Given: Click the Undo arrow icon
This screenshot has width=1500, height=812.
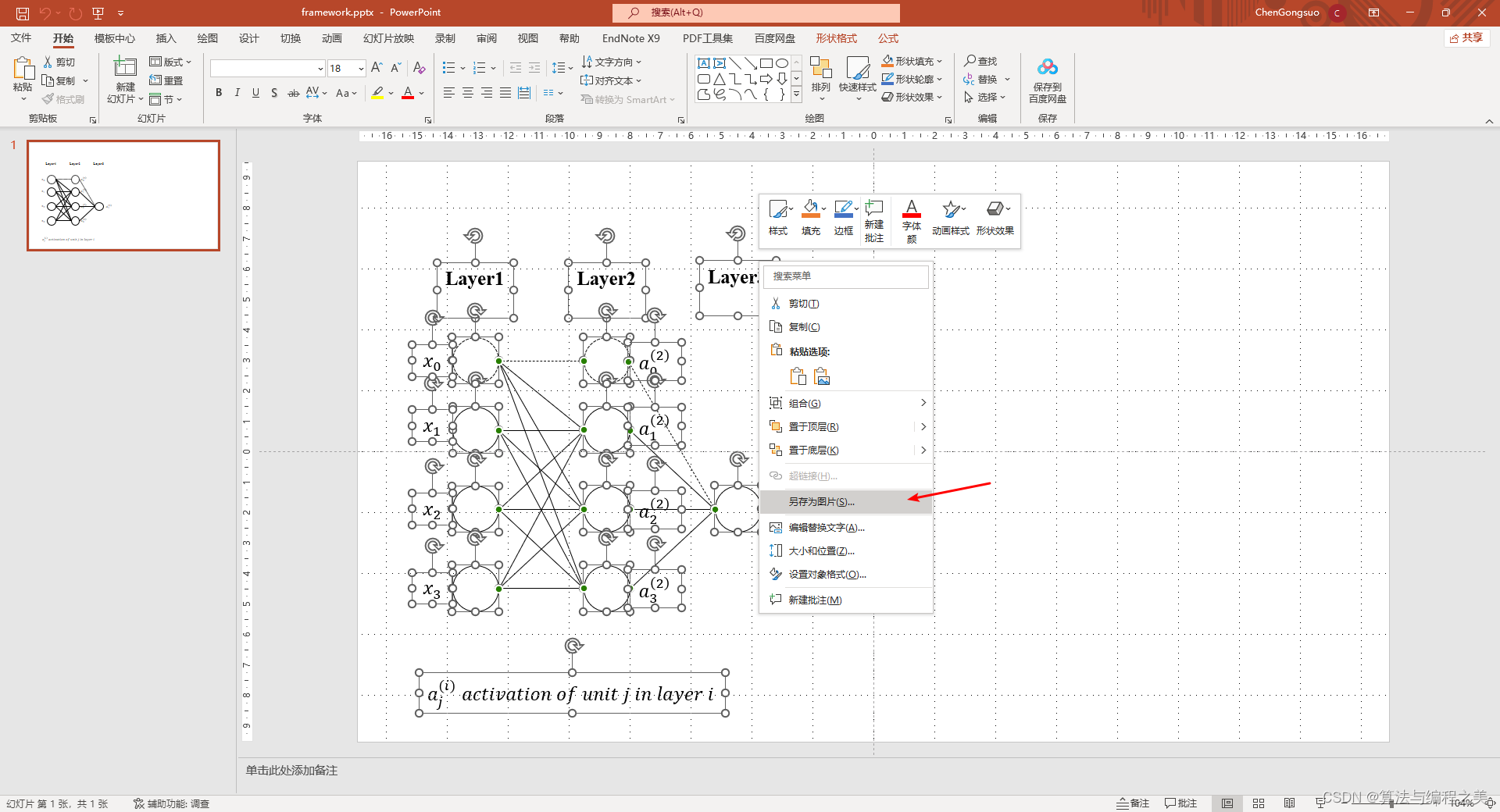Looking at the screenshot, I should point(45,13).
